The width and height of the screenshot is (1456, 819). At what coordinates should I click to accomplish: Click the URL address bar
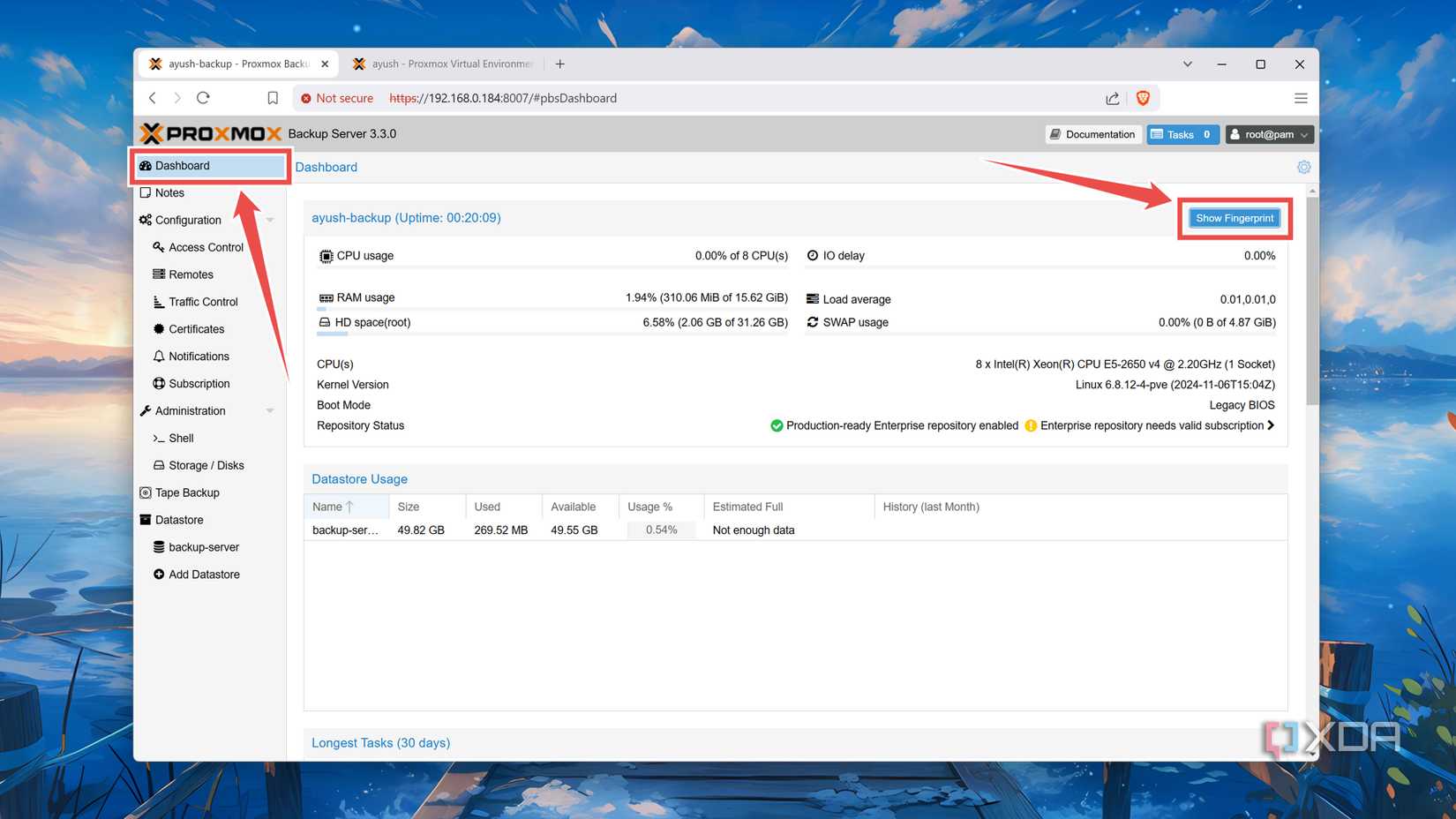[503, 98]
